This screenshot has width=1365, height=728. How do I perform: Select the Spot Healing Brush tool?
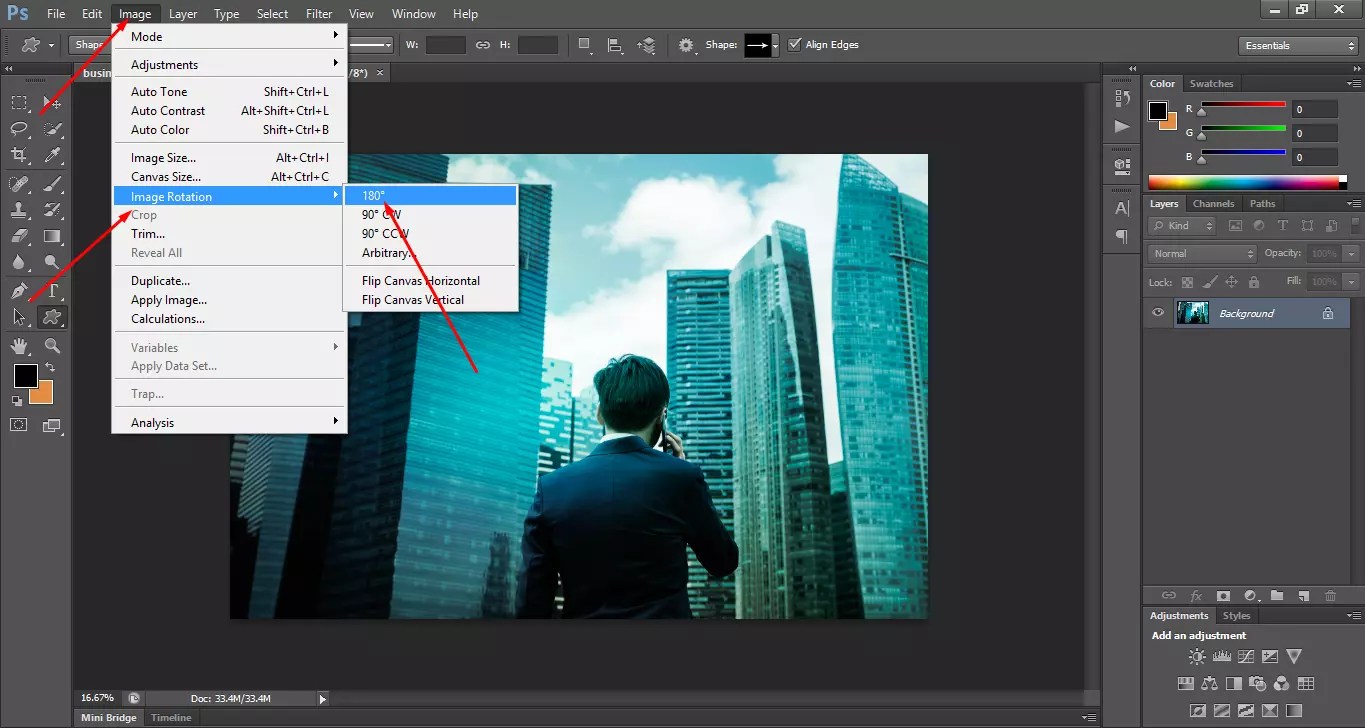(20, 182)
